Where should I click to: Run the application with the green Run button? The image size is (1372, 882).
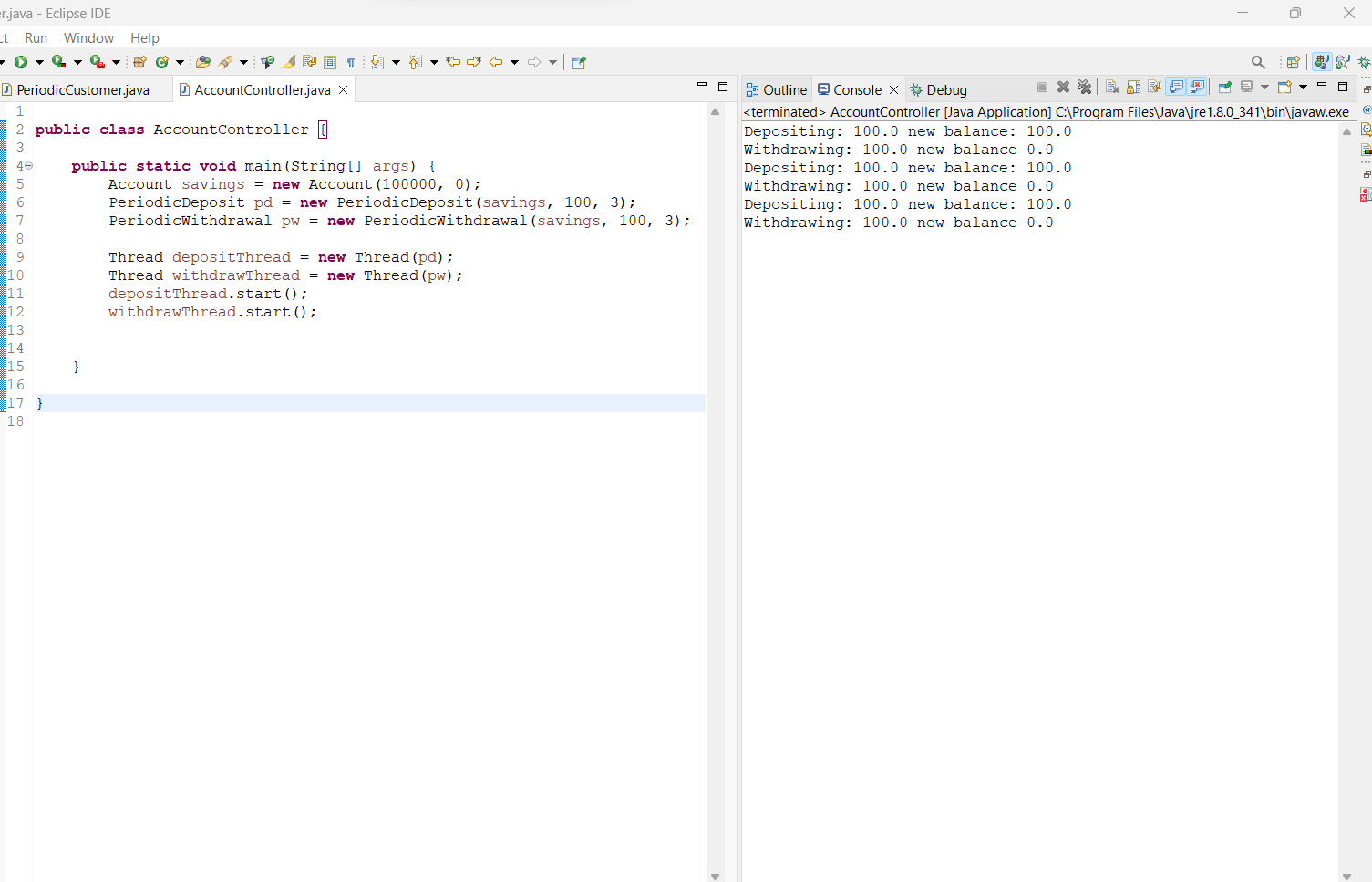point(21,62)
